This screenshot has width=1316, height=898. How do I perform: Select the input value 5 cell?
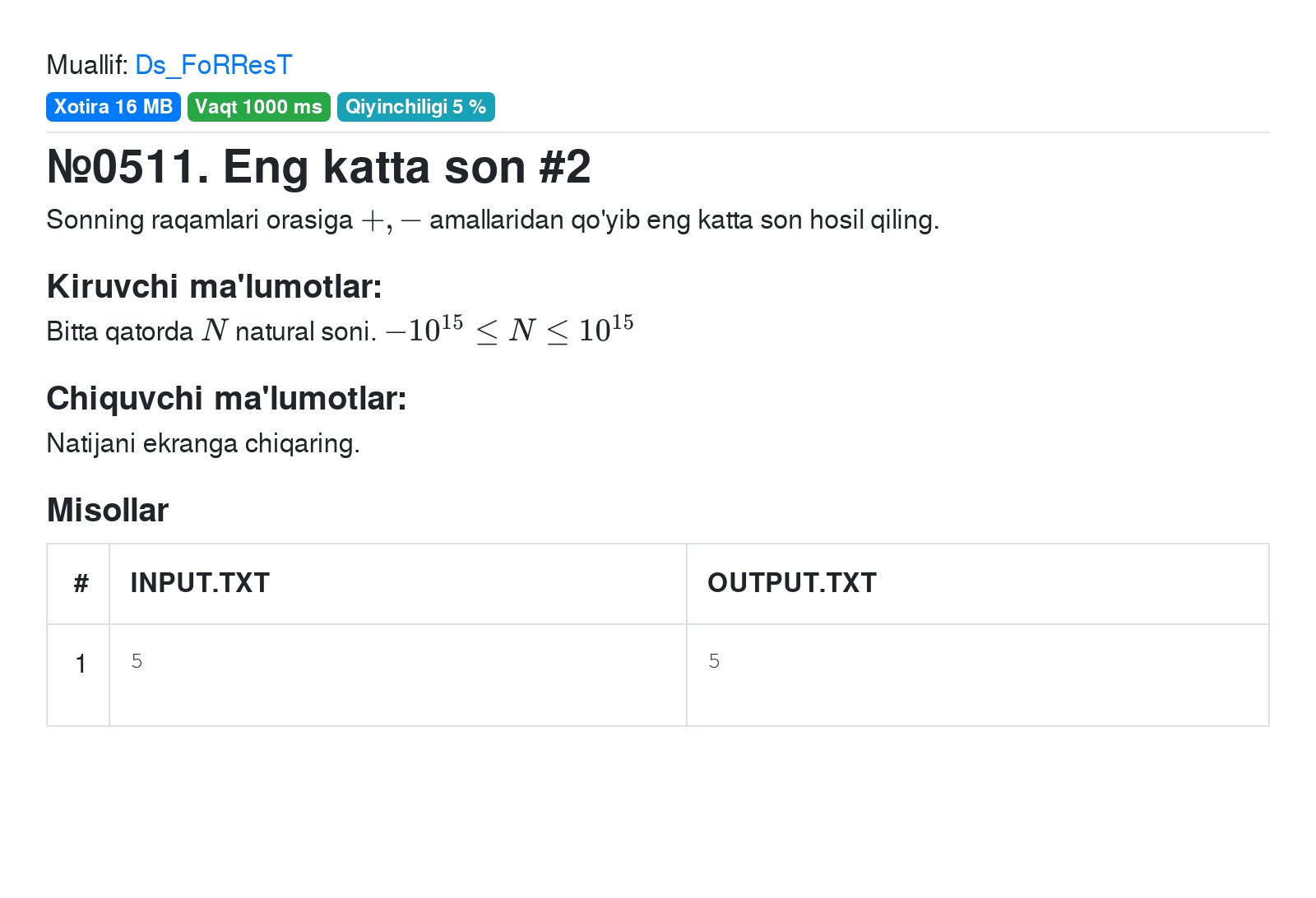(x=398, y=675)
